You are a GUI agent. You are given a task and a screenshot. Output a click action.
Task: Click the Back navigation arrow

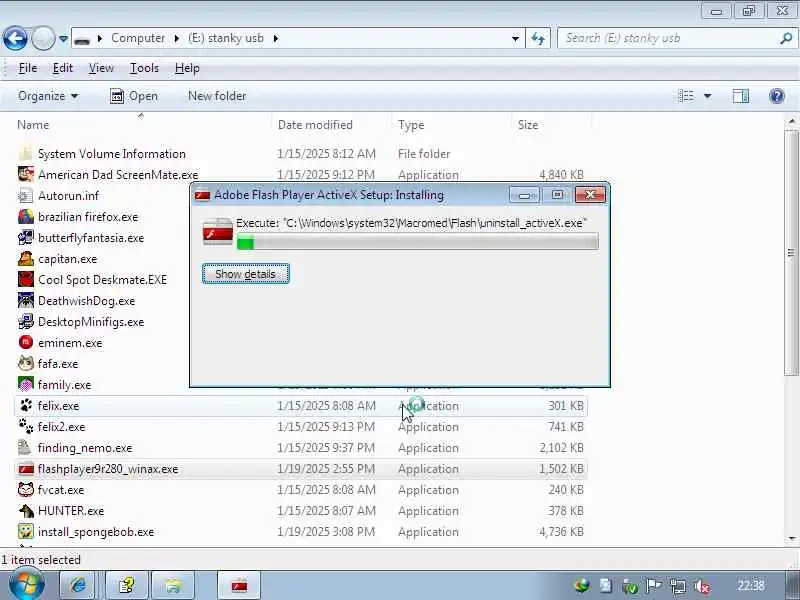pos(15,38)
